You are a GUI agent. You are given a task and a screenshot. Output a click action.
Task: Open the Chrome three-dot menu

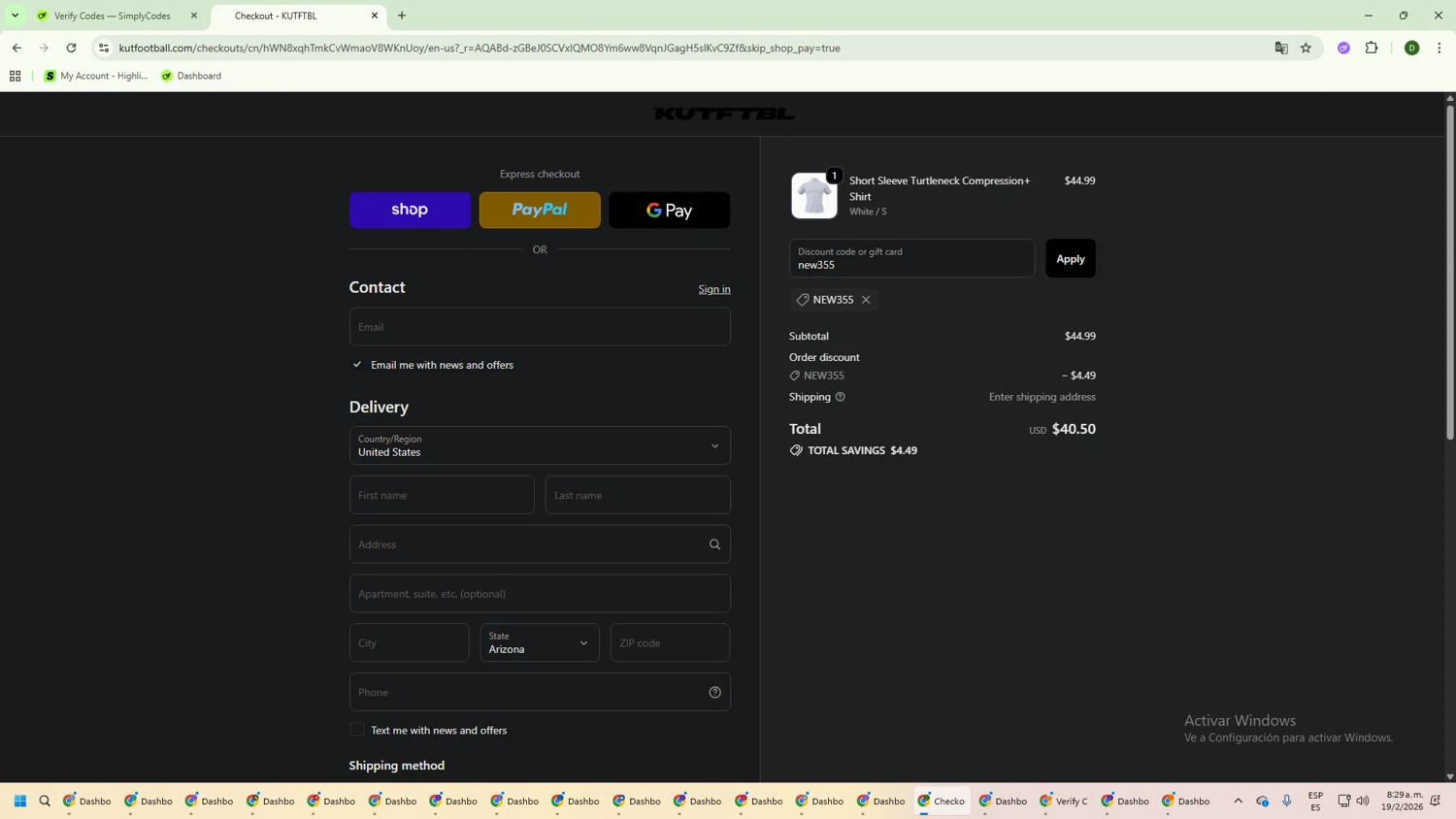point(1439,48)
